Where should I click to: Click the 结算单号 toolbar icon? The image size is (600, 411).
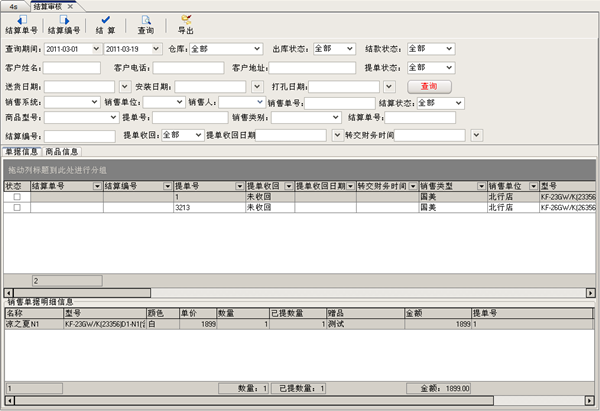click(x=21, y=24)
